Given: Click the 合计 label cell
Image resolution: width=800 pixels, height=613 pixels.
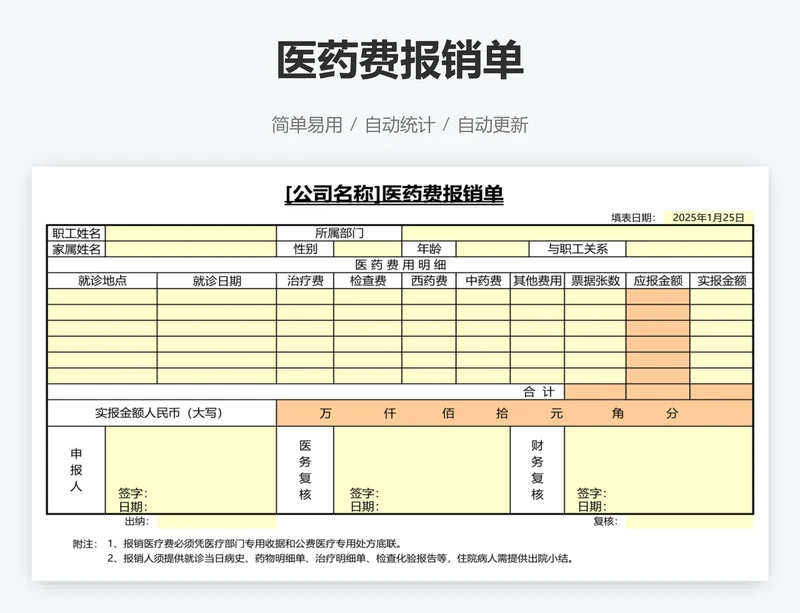Looking at the screenshot, I should [306, 392].
